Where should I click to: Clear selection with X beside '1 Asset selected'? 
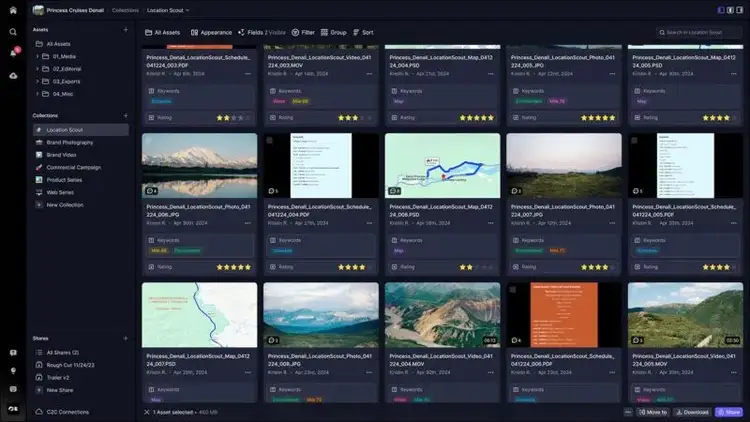point(147,412)
